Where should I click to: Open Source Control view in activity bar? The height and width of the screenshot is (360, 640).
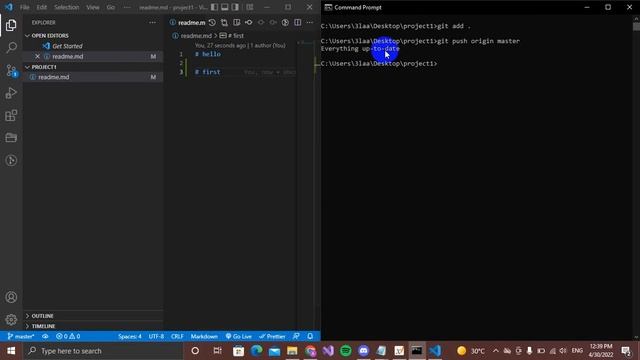click(x=11, y=71)
